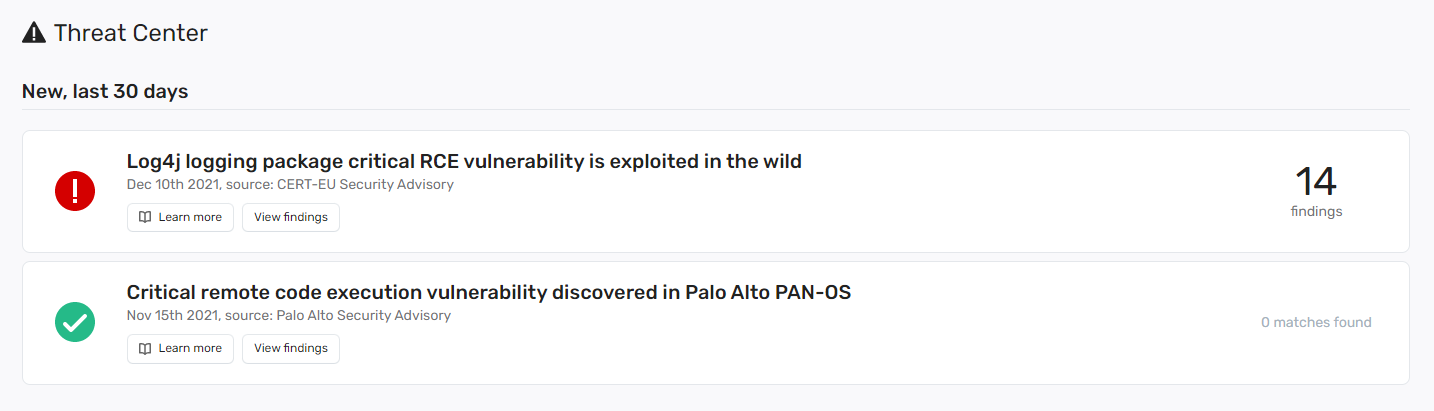Click the findings label under the 14 count
Viewport: 1434px width, 411px height.
tap(1316, 211)
